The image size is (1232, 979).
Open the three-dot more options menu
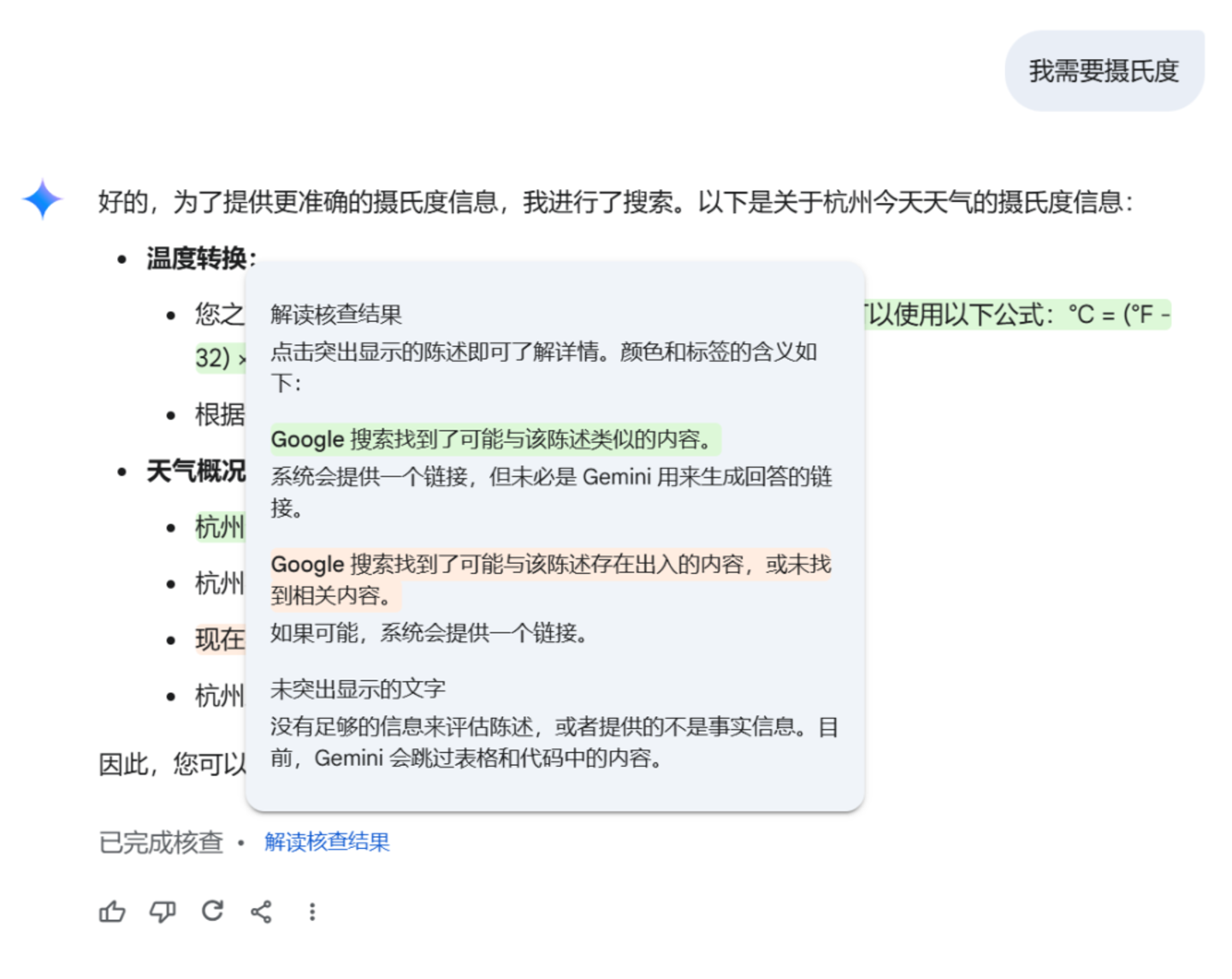[x=312, y=912]
